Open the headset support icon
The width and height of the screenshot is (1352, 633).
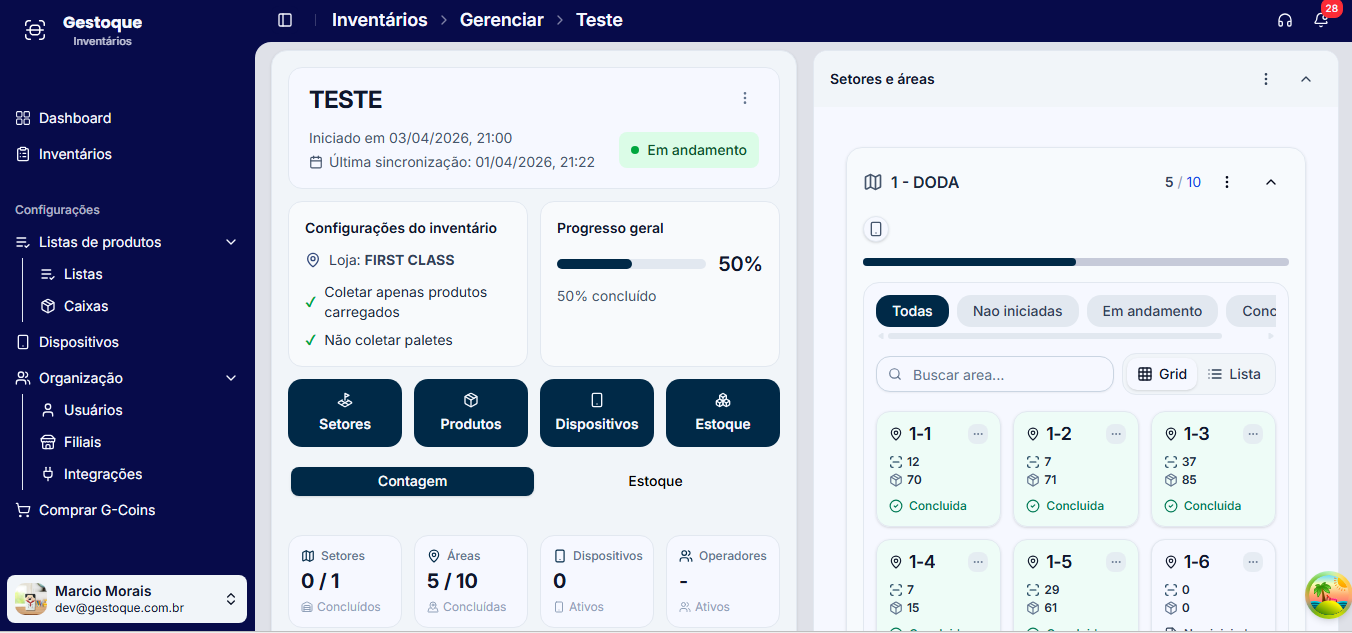[x=1285, y=20]
